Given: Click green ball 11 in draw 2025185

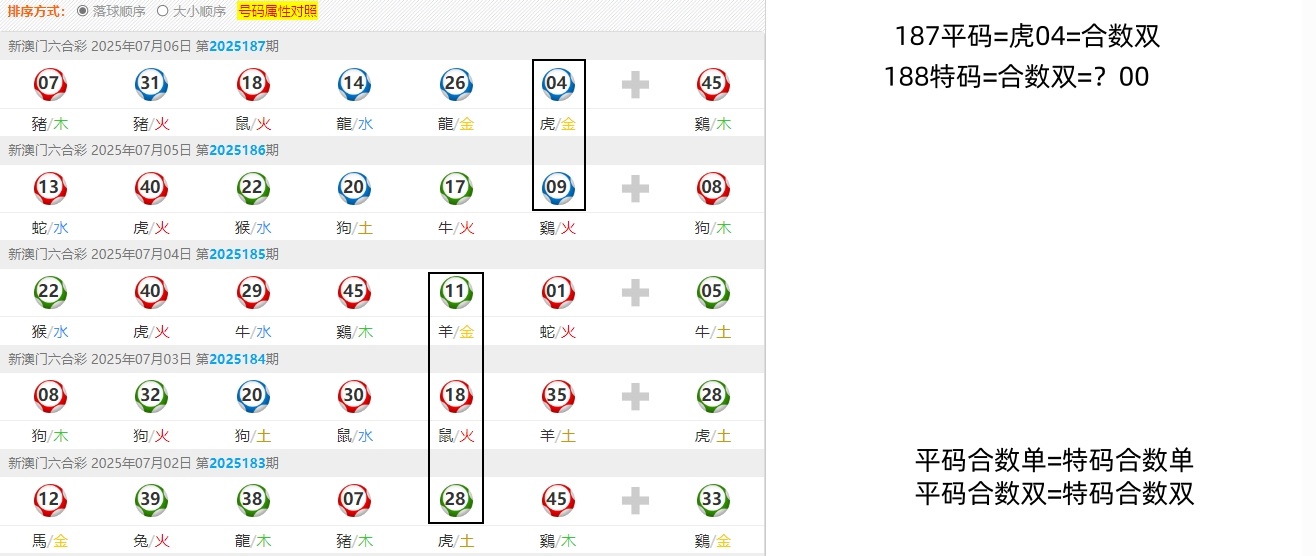Looking at the screenshot, I should (x=455, y=292).
